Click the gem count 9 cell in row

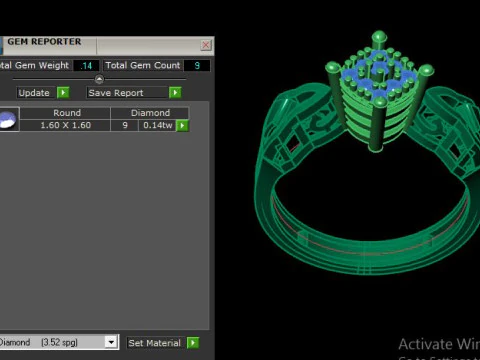(x=125, y=125)
